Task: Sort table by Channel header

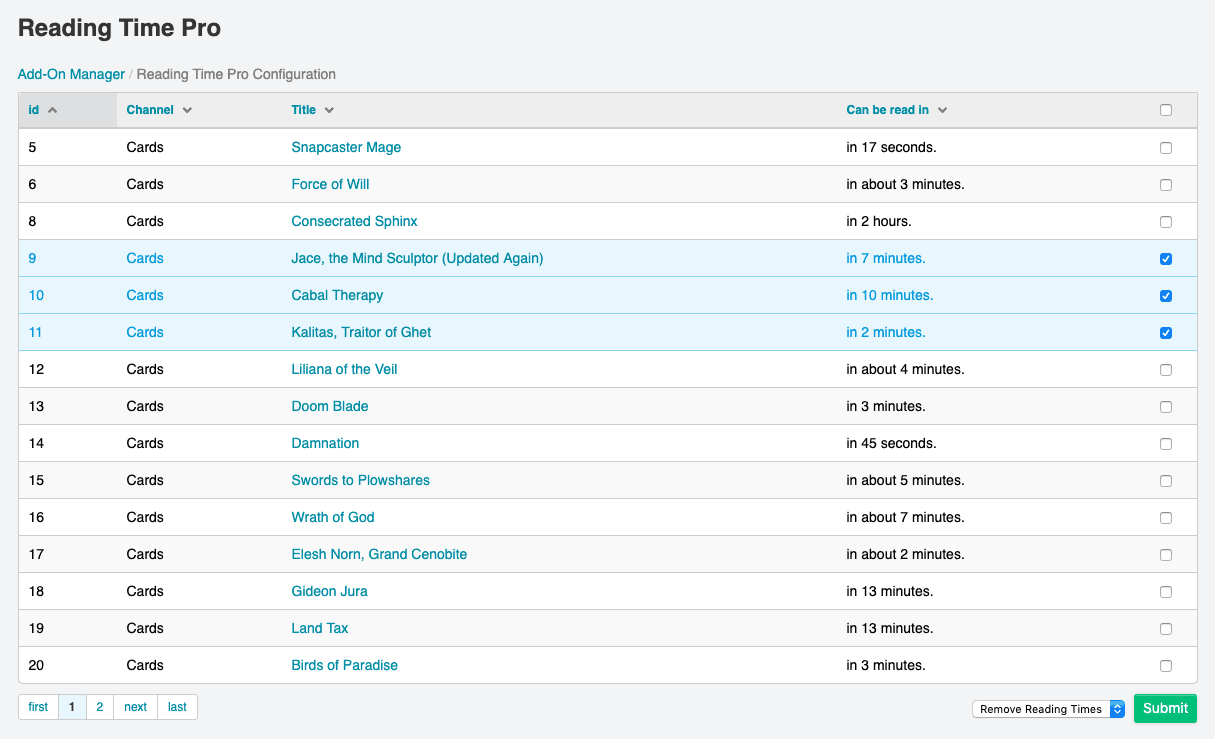Action: [150, 110]
